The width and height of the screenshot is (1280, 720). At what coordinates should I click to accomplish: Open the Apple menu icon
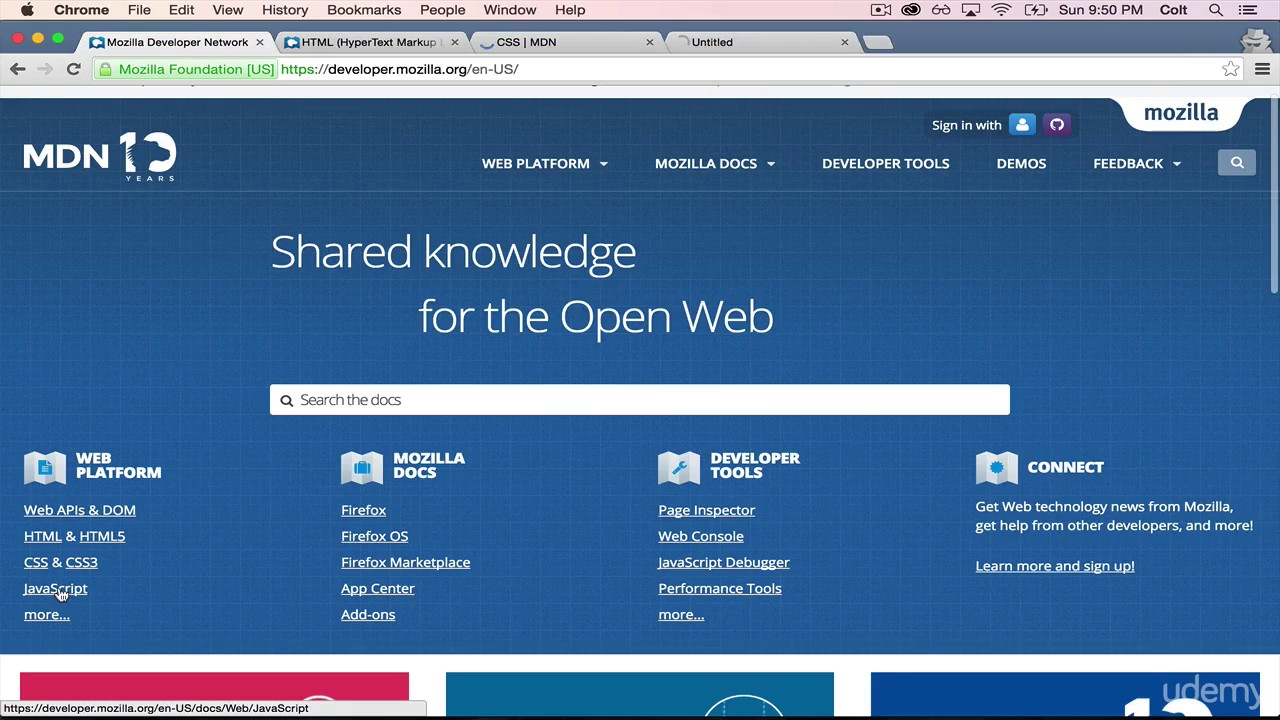[x=27, y=10]
